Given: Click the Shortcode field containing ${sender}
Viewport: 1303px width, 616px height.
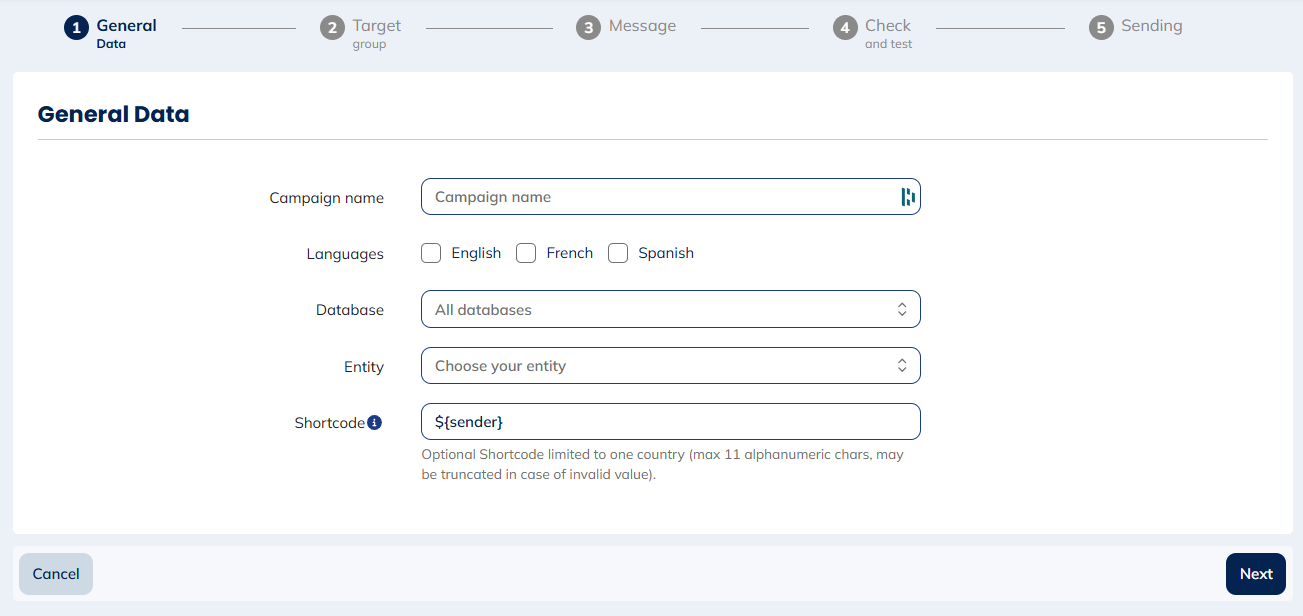Looking at the screenshot, I should 671,421.
